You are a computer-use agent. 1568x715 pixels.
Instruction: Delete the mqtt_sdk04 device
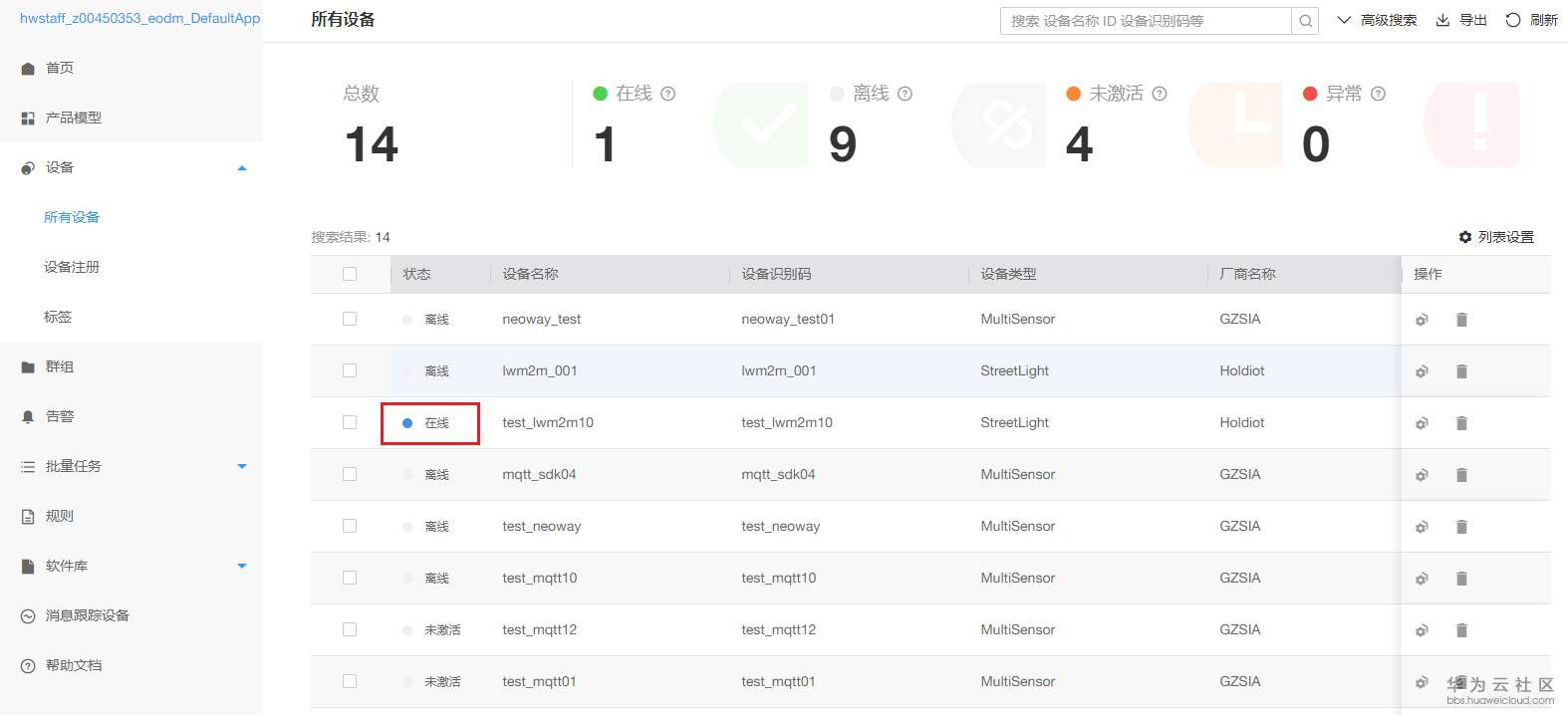coord(1461,475)
